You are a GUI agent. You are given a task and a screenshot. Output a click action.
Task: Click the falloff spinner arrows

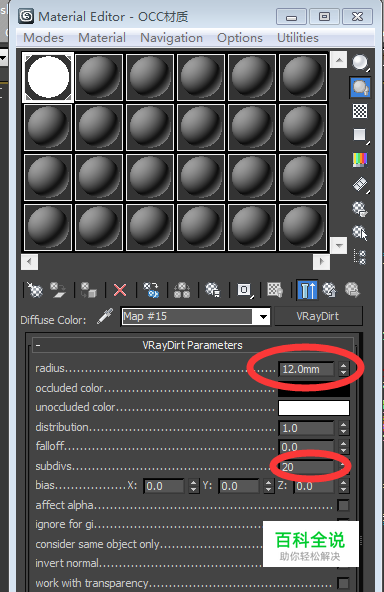[343, 447]
